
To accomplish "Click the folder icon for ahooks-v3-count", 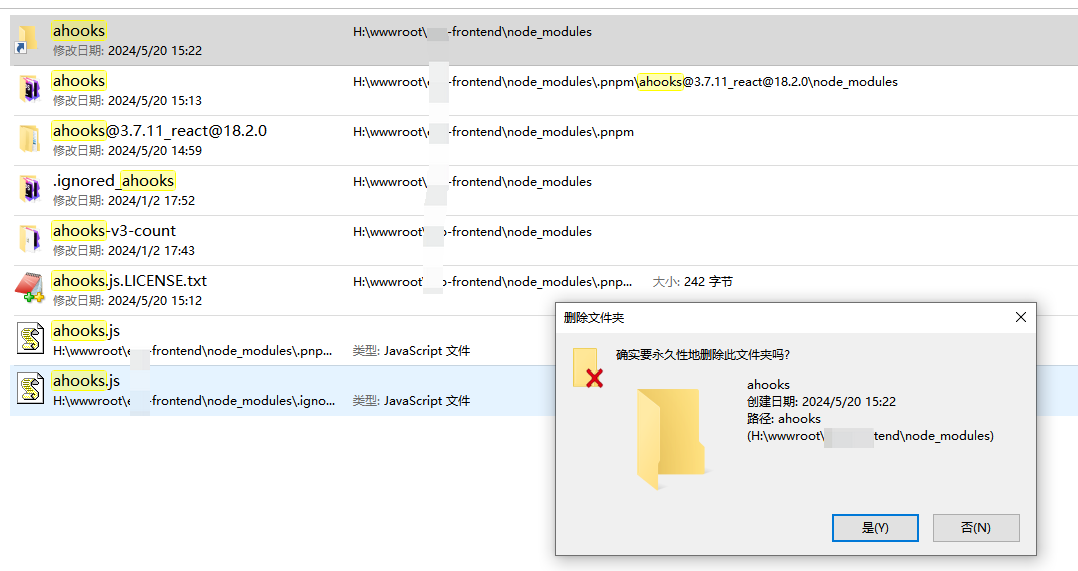I will point(30,239).
